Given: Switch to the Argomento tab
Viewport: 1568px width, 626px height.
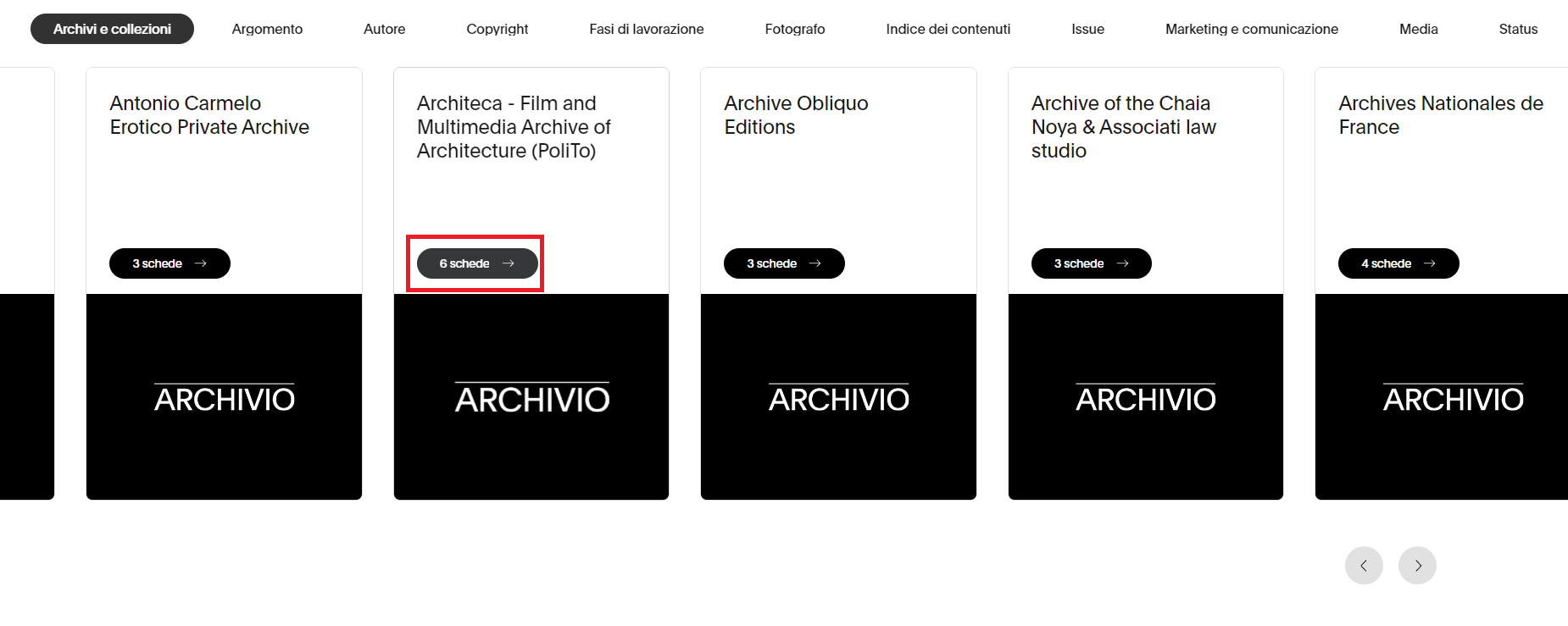Looking at the screenshot, I should pos(267,29).
